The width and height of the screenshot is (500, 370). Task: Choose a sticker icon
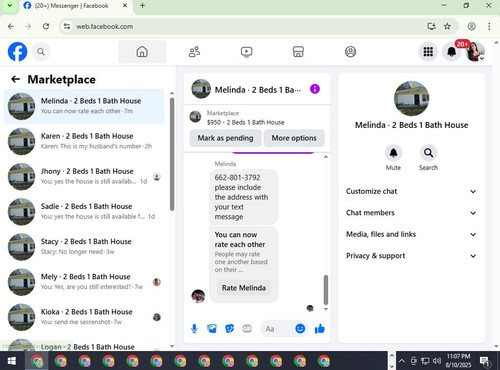pyautogui.click(x=230, y=329)
